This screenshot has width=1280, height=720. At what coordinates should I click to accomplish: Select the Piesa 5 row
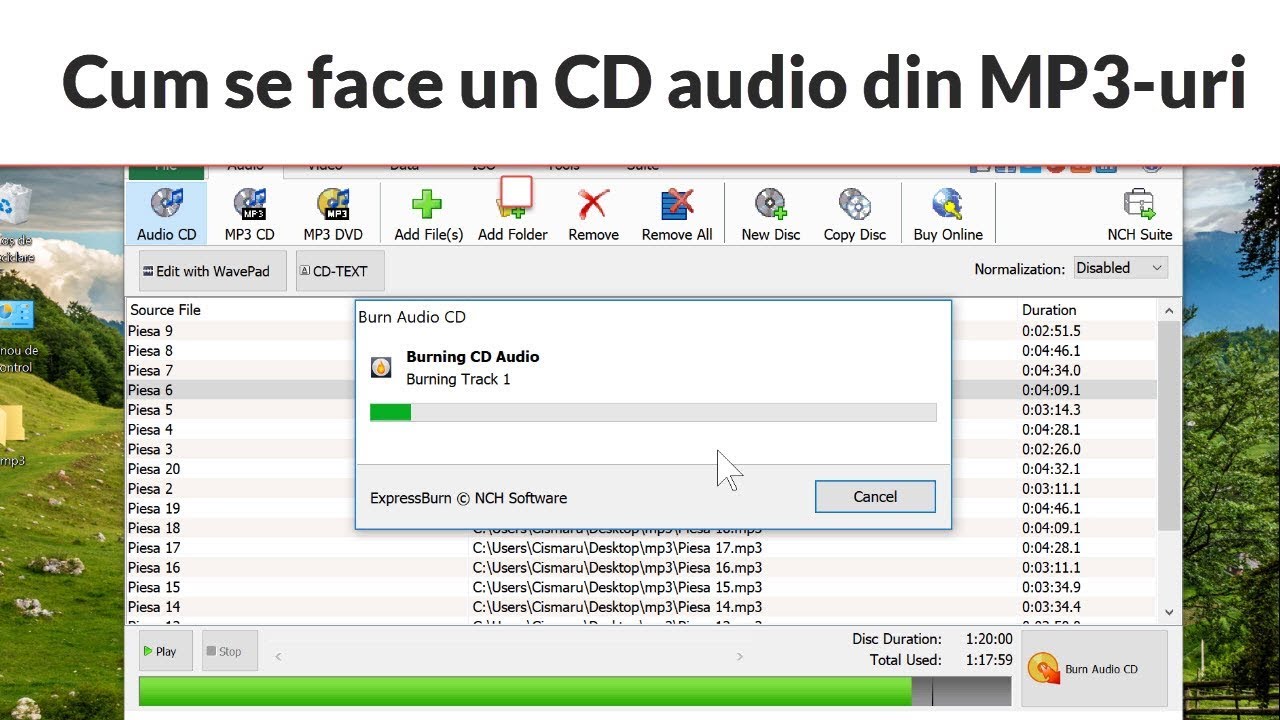tap(641, 410)
